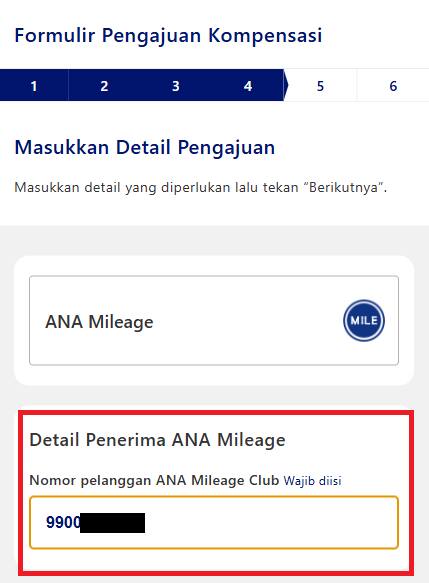Go to step 1 in progress bar
This screenshot has width=429, height=583.
34,86
